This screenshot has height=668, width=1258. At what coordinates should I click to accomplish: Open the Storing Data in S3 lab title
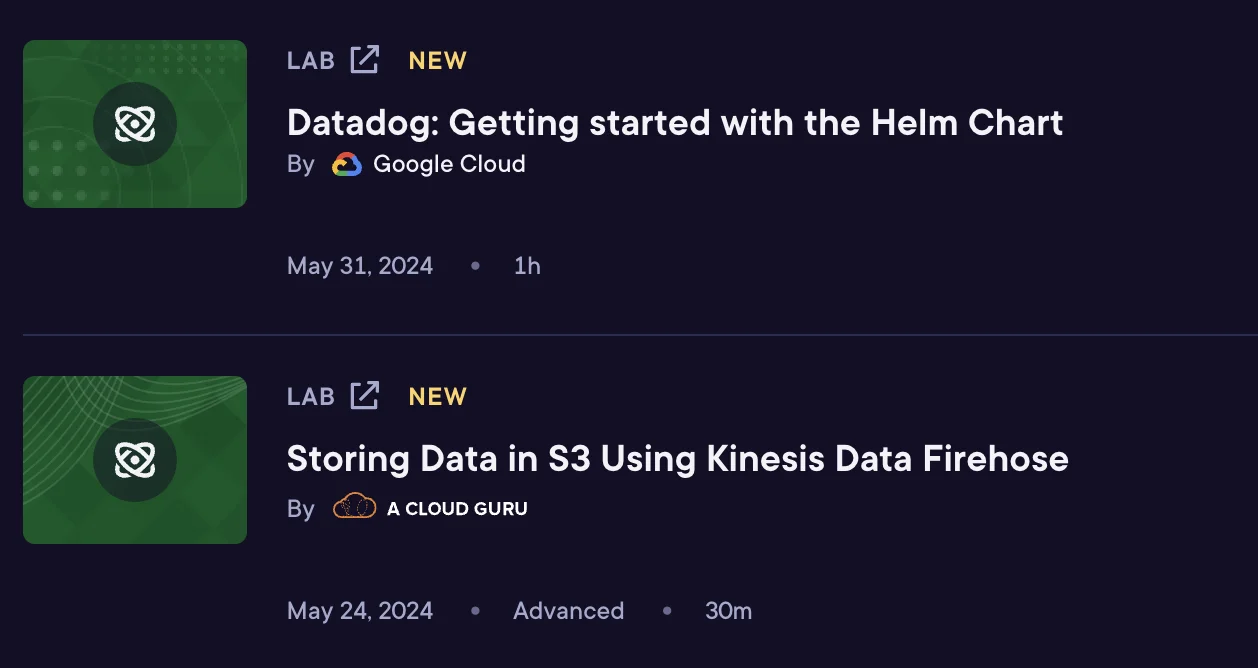(677, 459)
